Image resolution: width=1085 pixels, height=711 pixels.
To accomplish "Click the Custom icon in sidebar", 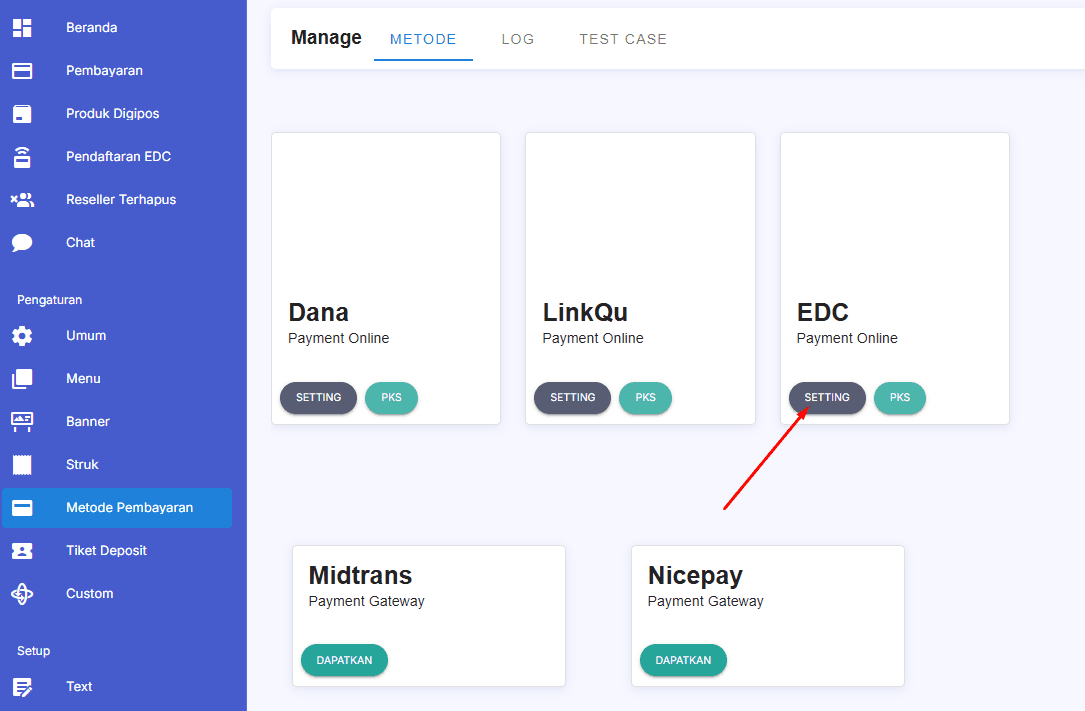I will click(22, 594).
